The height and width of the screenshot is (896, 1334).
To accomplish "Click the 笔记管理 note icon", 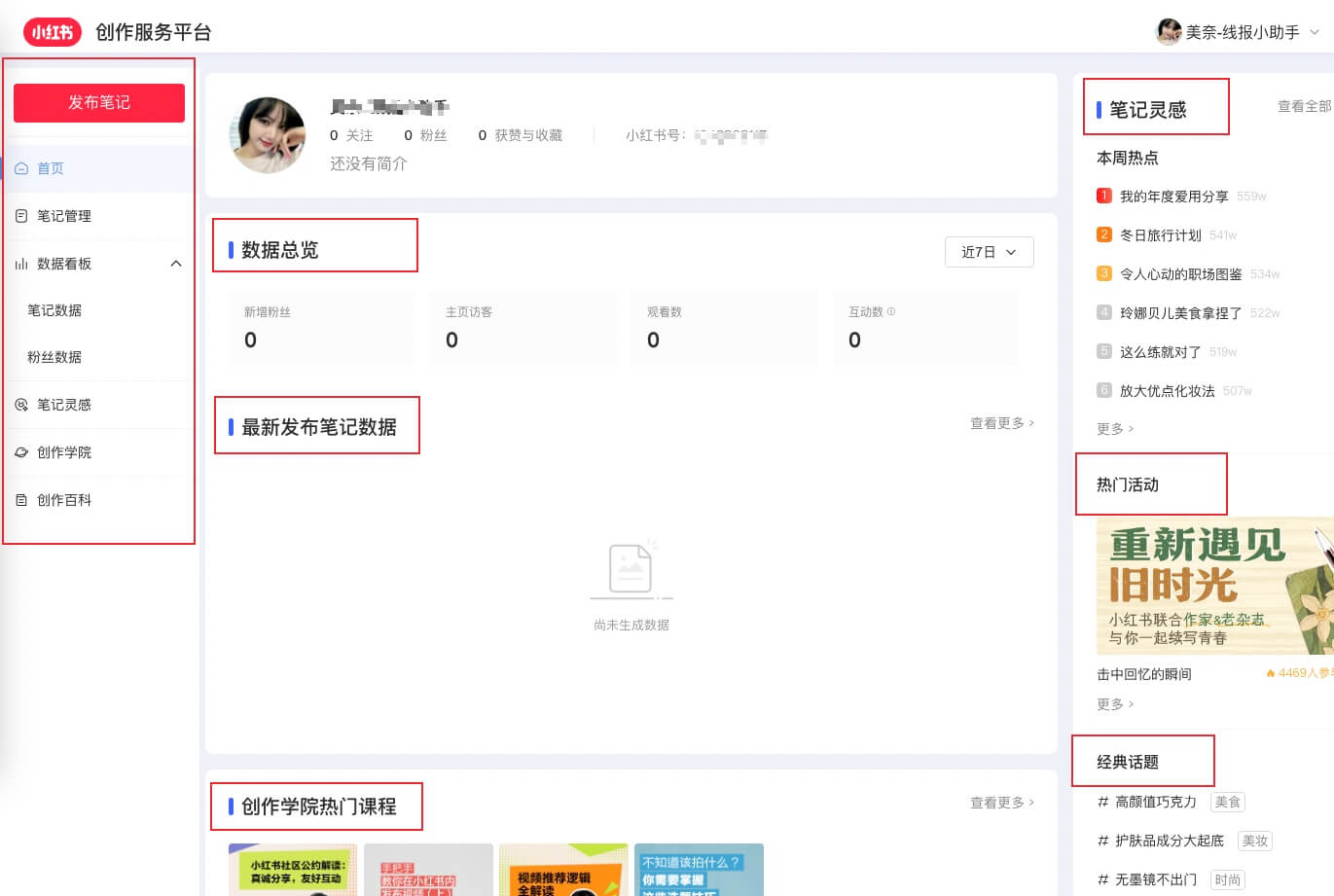I will coord(21,216).
